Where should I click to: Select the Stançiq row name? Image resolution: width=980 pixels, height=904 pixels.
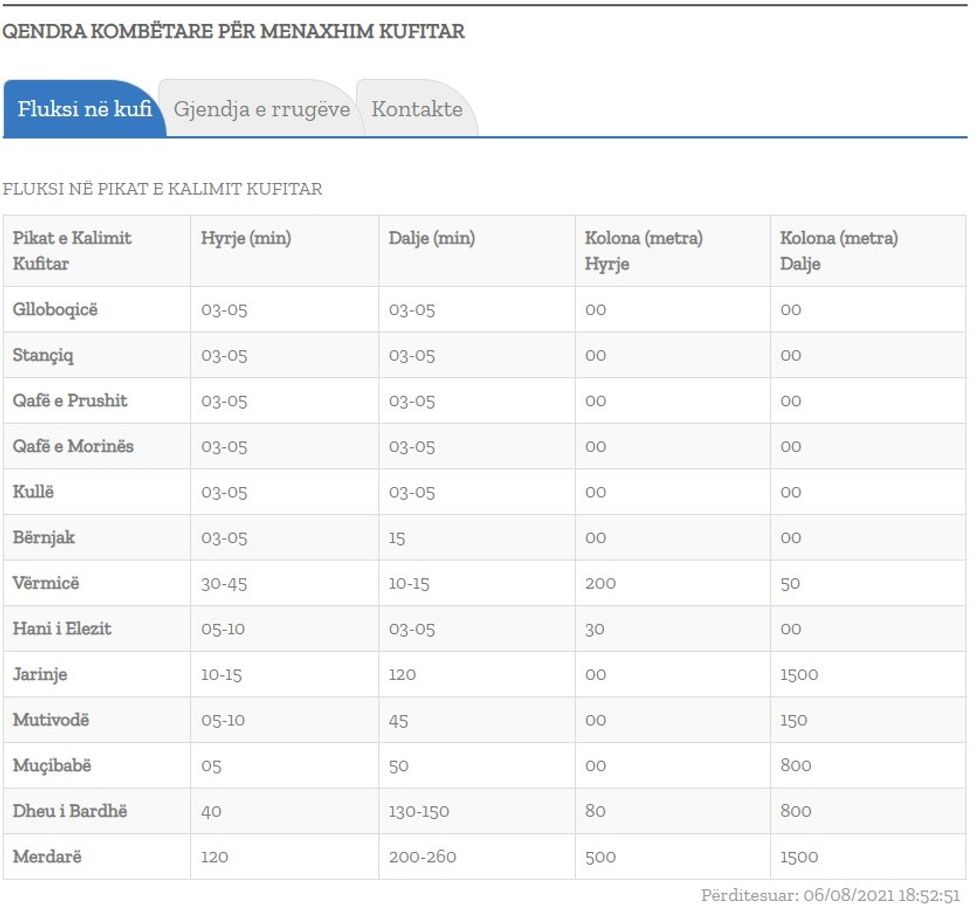43,355
